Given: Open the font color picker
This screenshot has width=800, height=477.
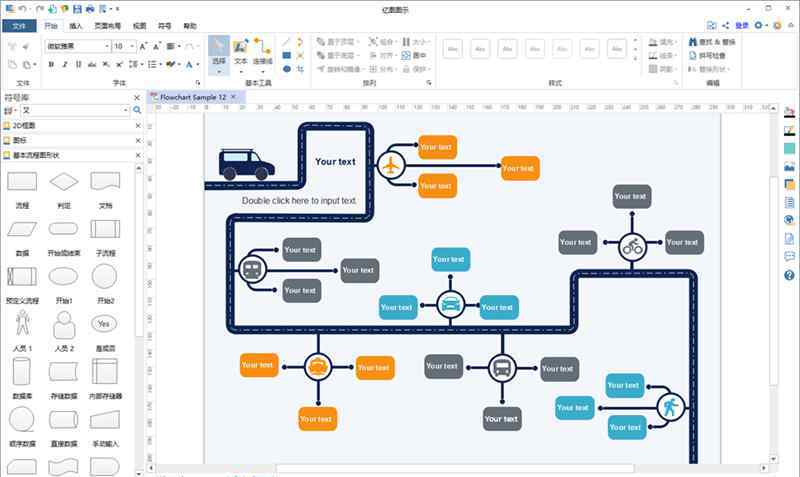Looking at the screenshot, I should (191, 64).
